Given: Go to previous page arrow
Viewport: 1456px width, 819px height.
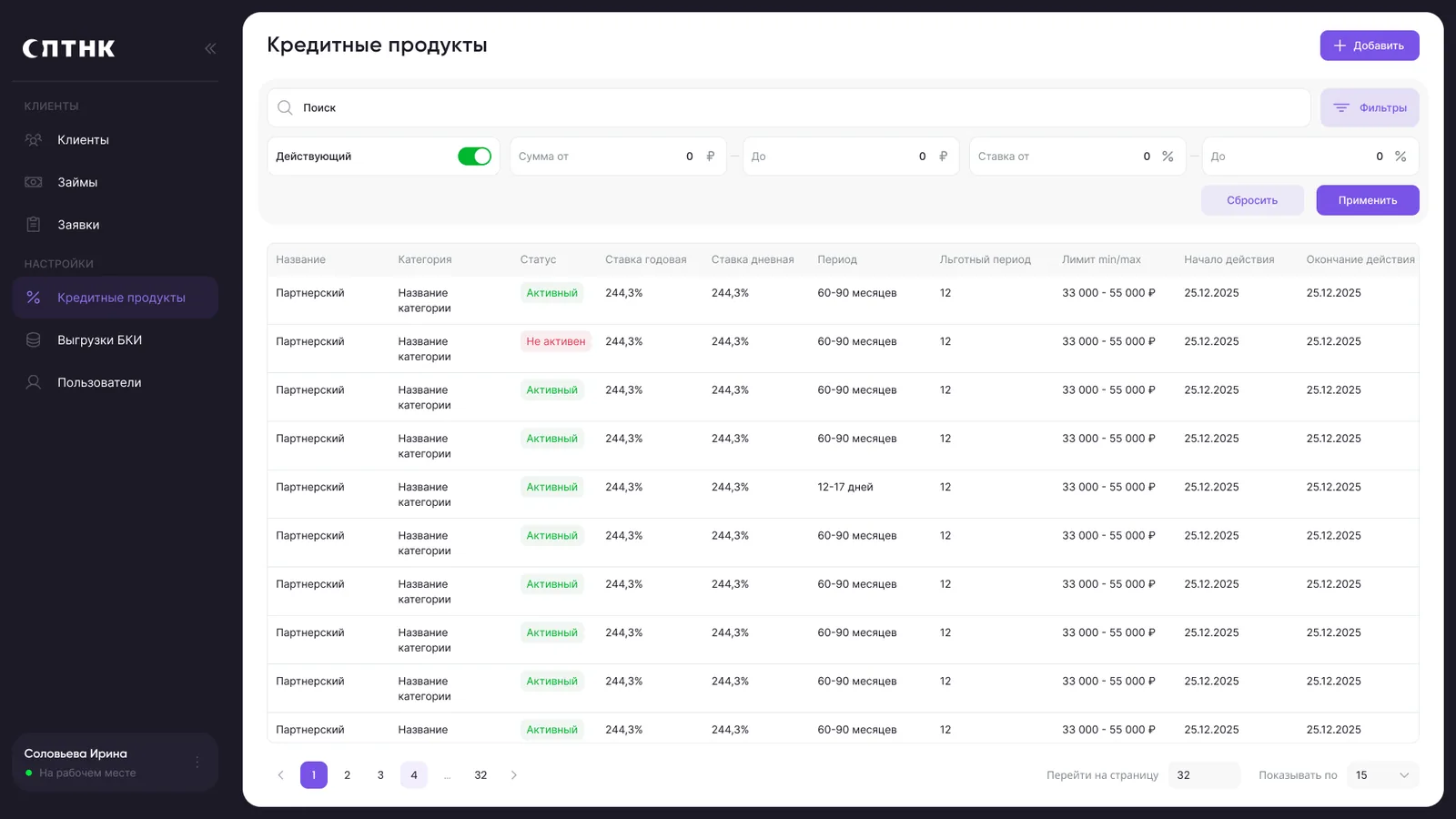Looking at the screenshot, I should [280, 775].
